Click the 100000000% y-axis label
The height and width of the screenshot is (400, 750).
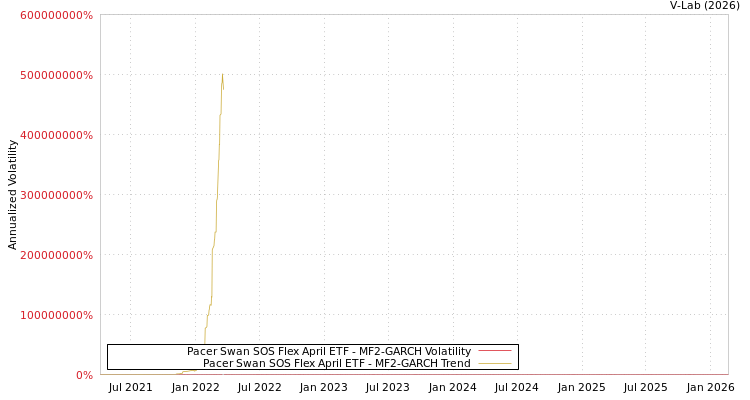[56, 315]
